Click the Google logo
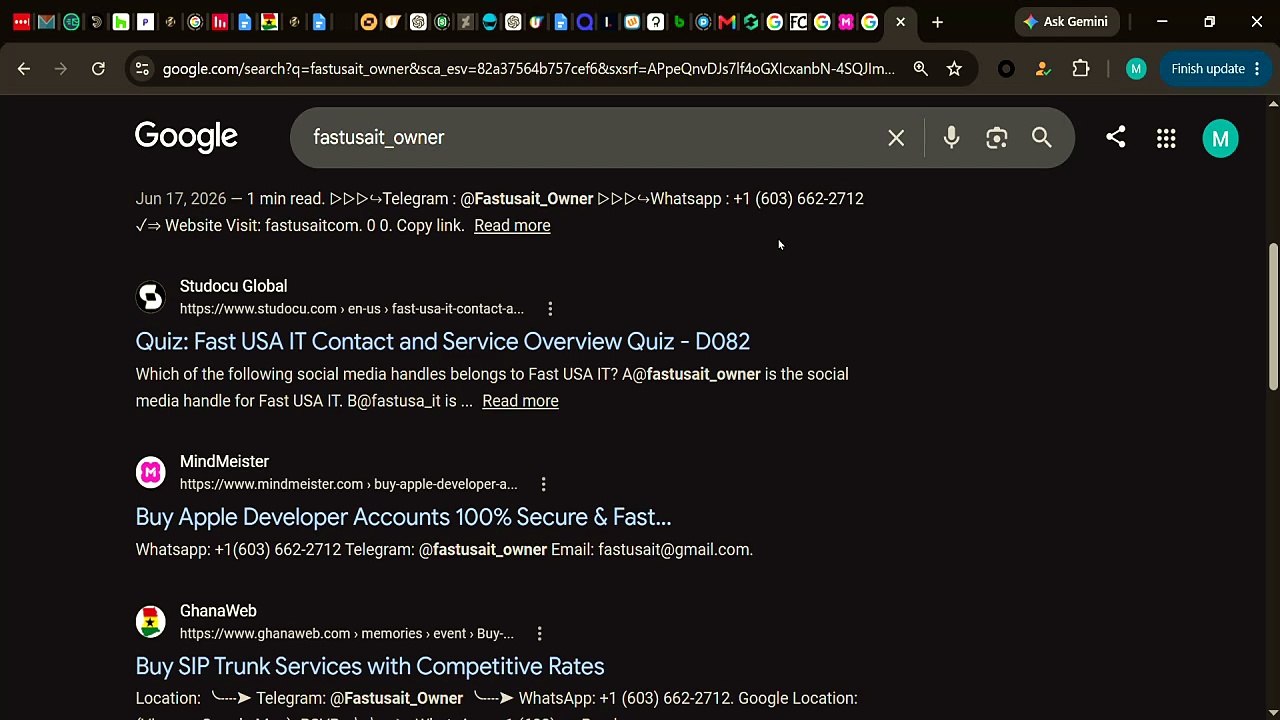 click(x=186, y=137)
